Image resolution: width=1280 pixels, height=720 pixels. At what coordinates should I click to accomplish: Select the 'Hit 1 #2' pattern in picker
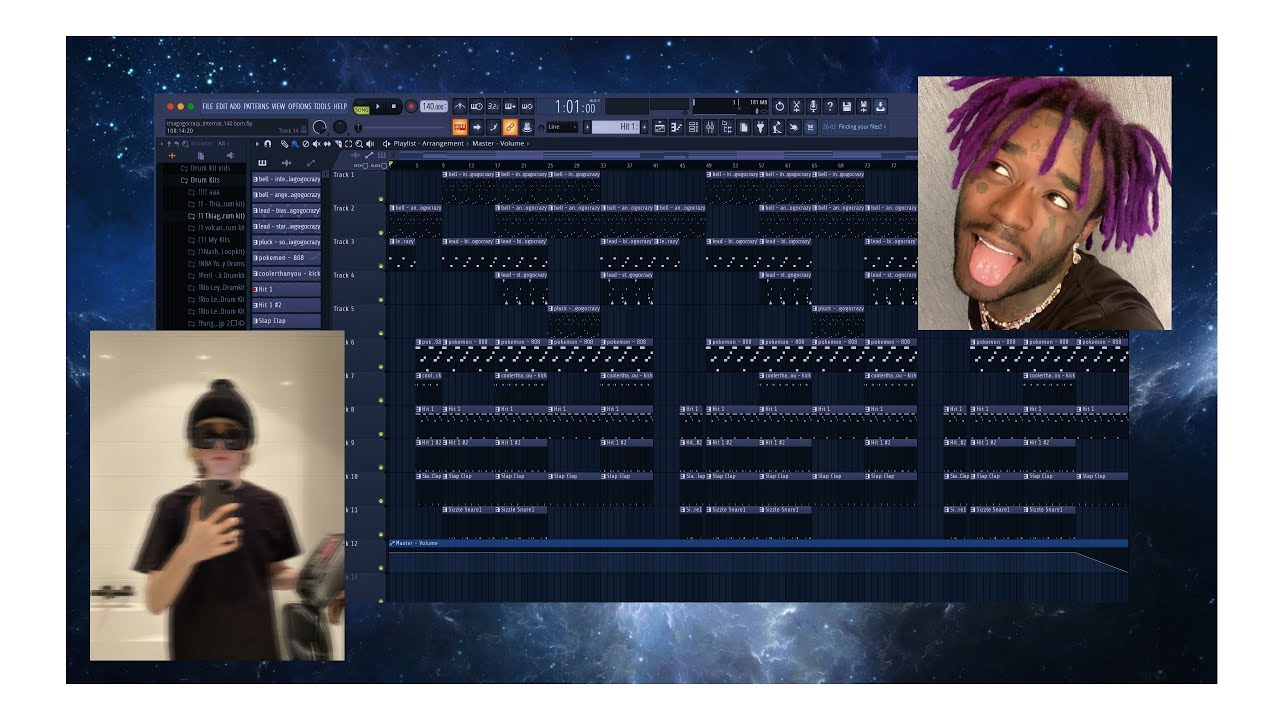(286, 305)
